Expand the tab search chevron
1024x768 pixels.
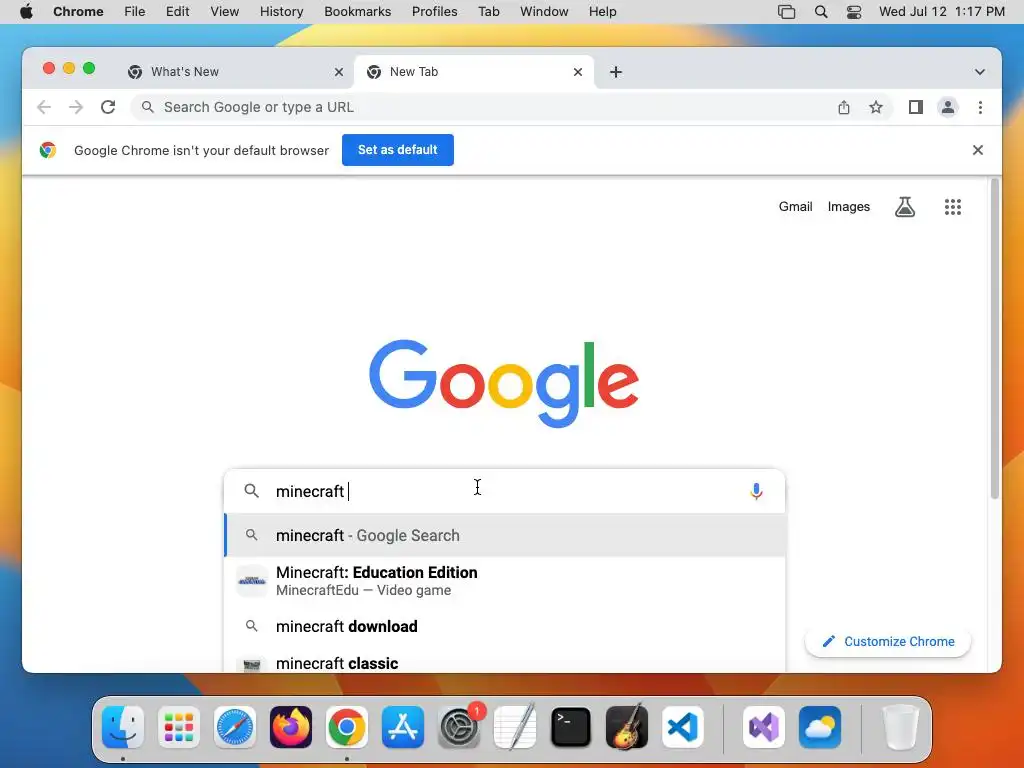(x=980, y=72)
